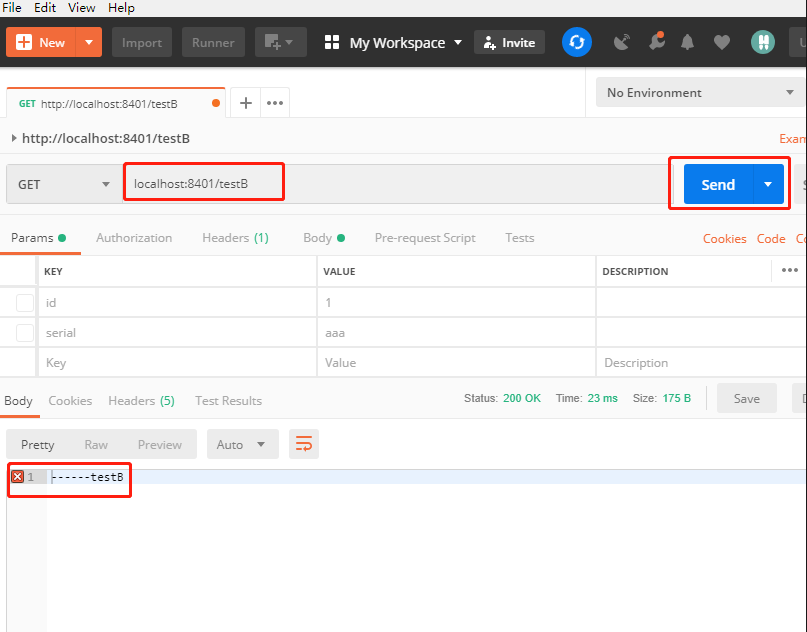The image size is (807, 632).
Task: Toggle the checkbox for serial param
Action: click(x=25, y=332)
